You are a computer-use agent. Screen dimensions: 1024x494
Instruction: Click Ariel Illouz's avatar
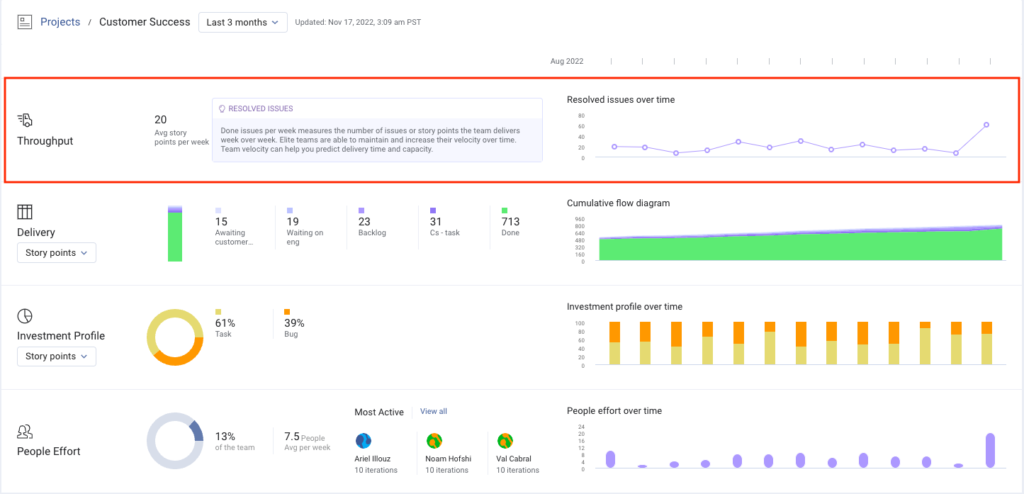[363, 440]
